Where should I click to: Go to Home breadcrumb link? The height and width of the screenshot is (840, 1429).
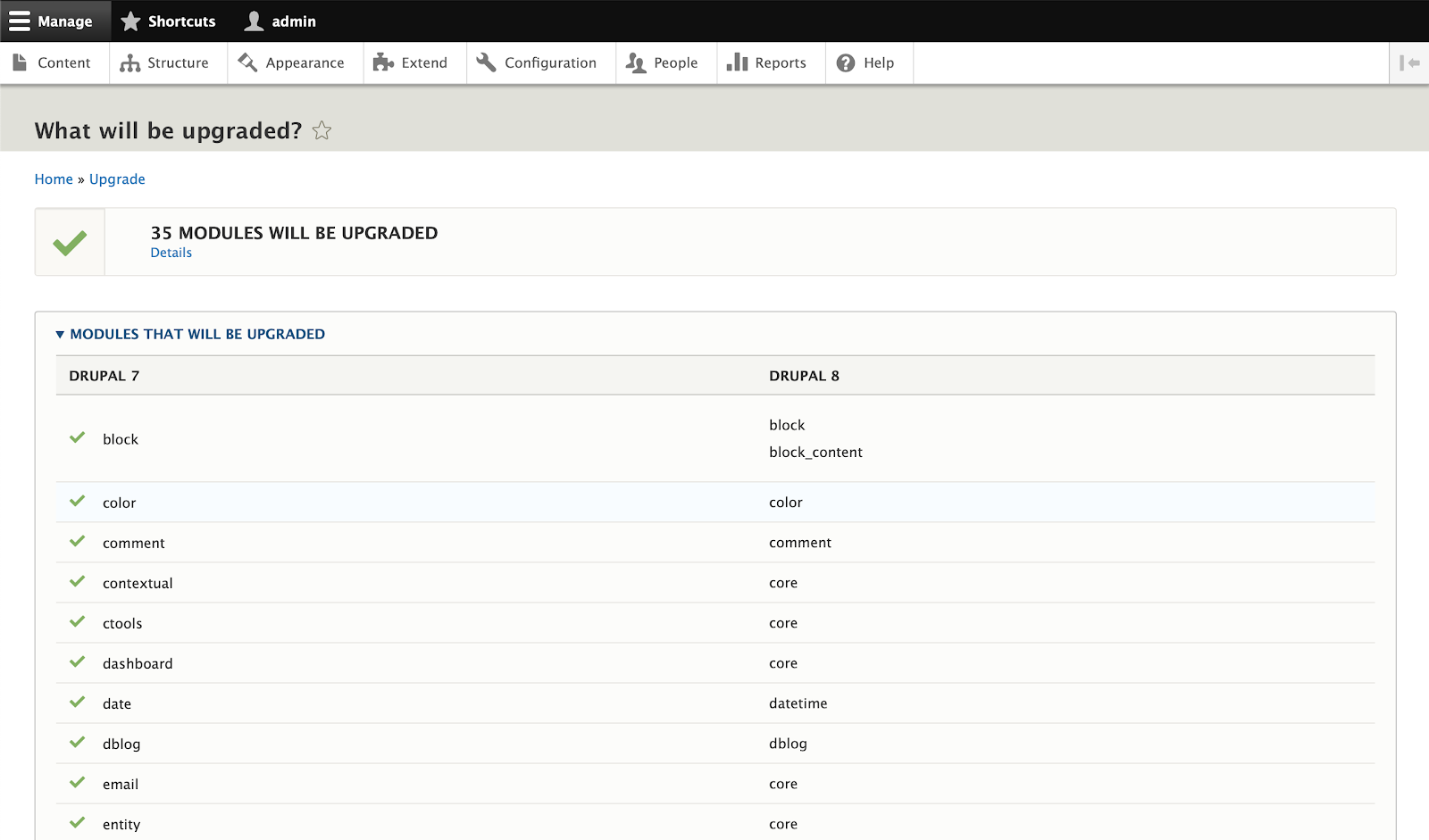pos(54,179)
